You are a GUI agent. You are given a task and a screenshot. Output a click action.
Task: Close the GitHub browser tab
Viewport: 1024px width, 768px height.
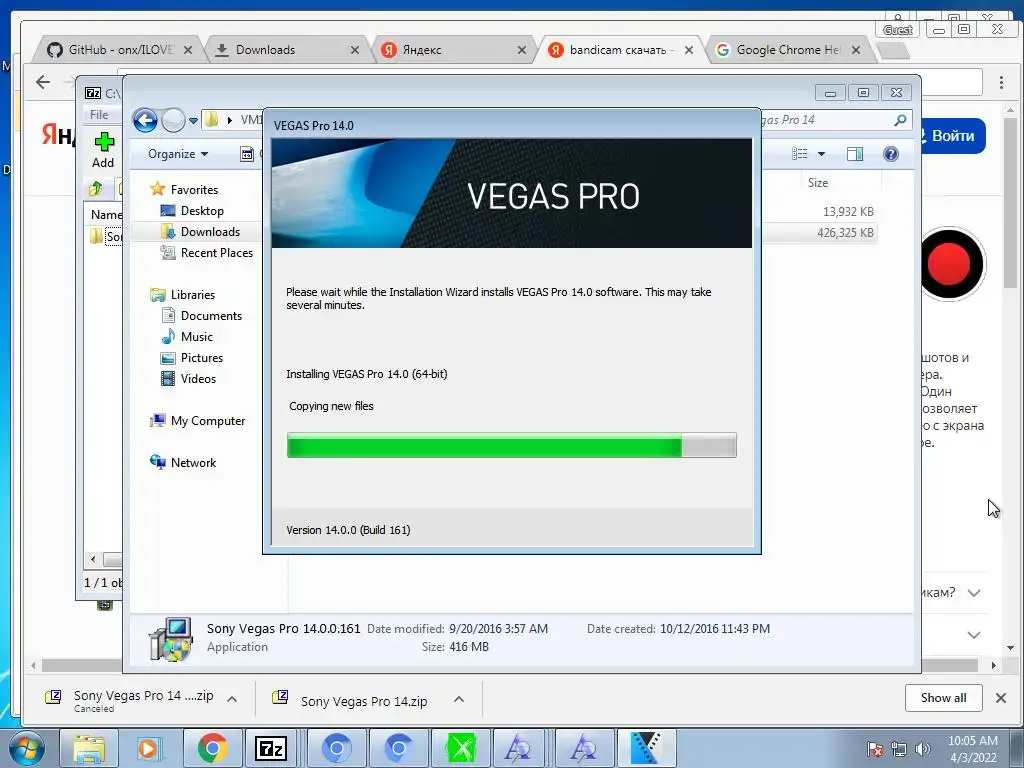click(188, 50)
